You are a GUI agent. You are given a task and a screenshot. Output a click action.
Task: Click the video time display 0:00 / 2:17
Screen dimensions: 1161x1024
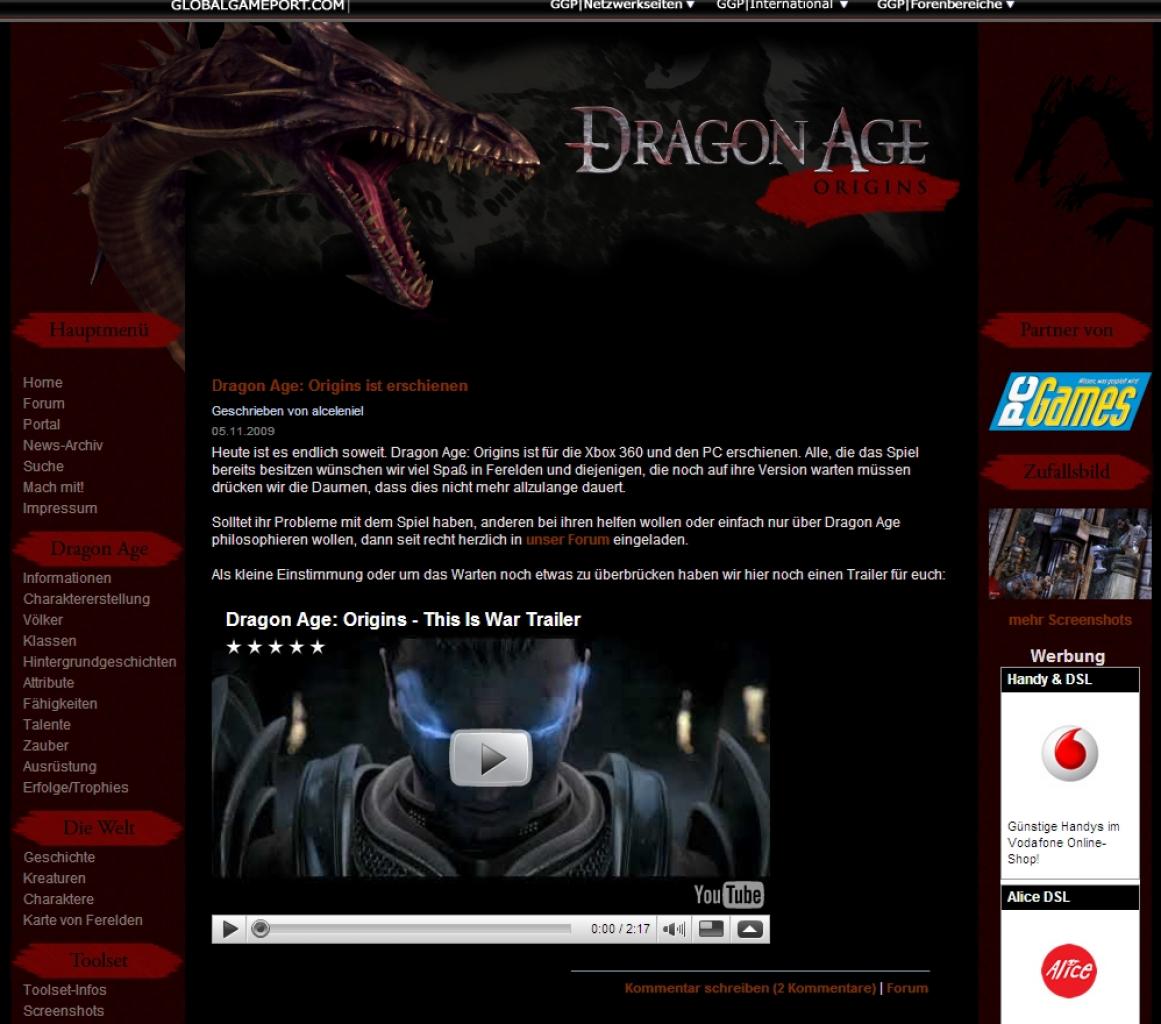(620, 928)
